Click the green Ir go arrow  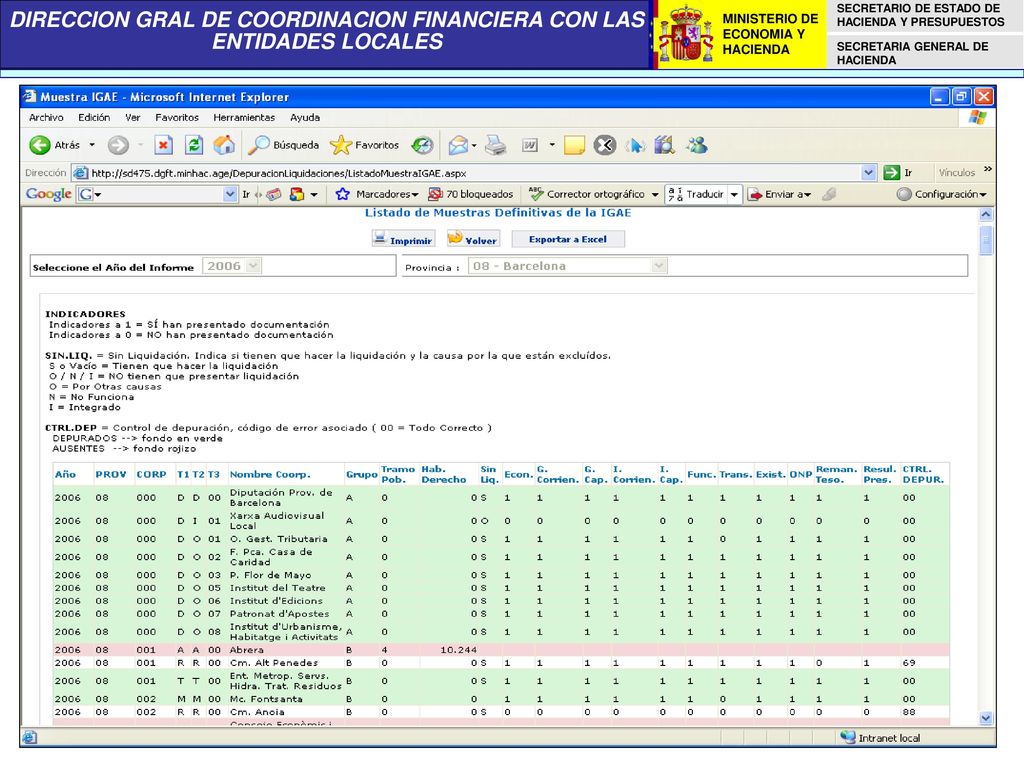coord(891,172)
